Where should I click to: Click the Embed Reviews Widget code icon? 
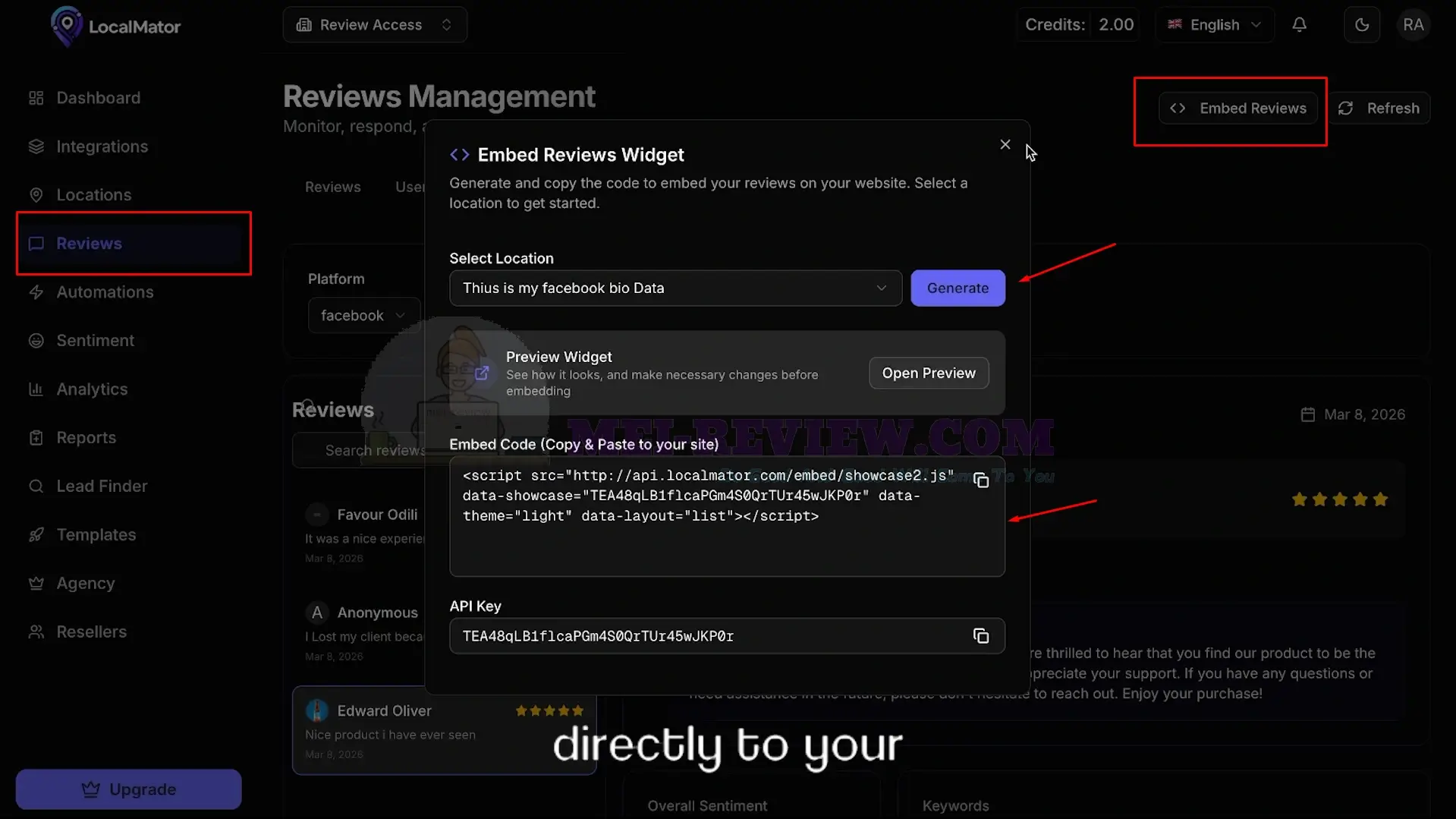click(459, 155)
